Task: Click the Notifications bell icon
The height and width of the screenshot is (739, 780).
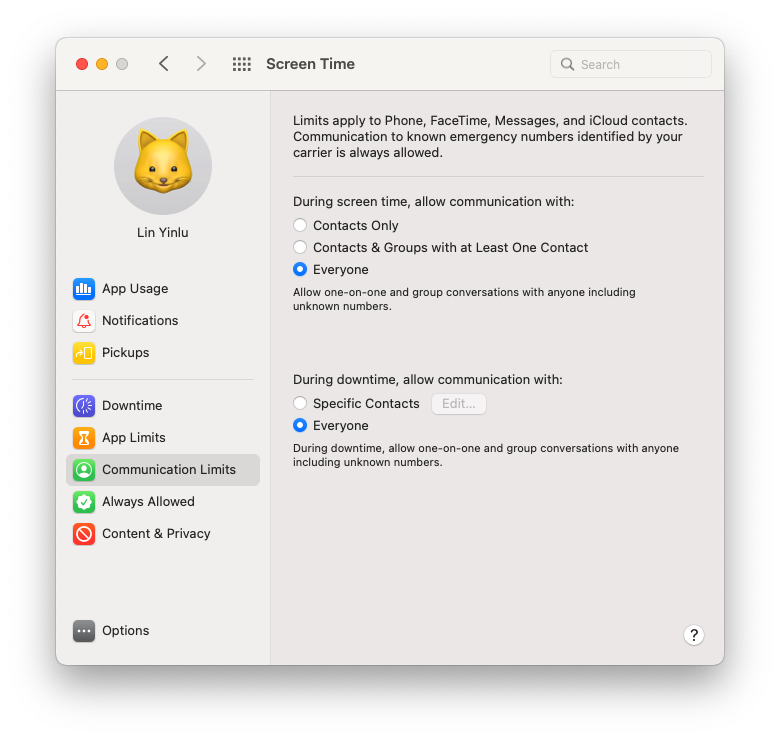Action: (84, 321)
